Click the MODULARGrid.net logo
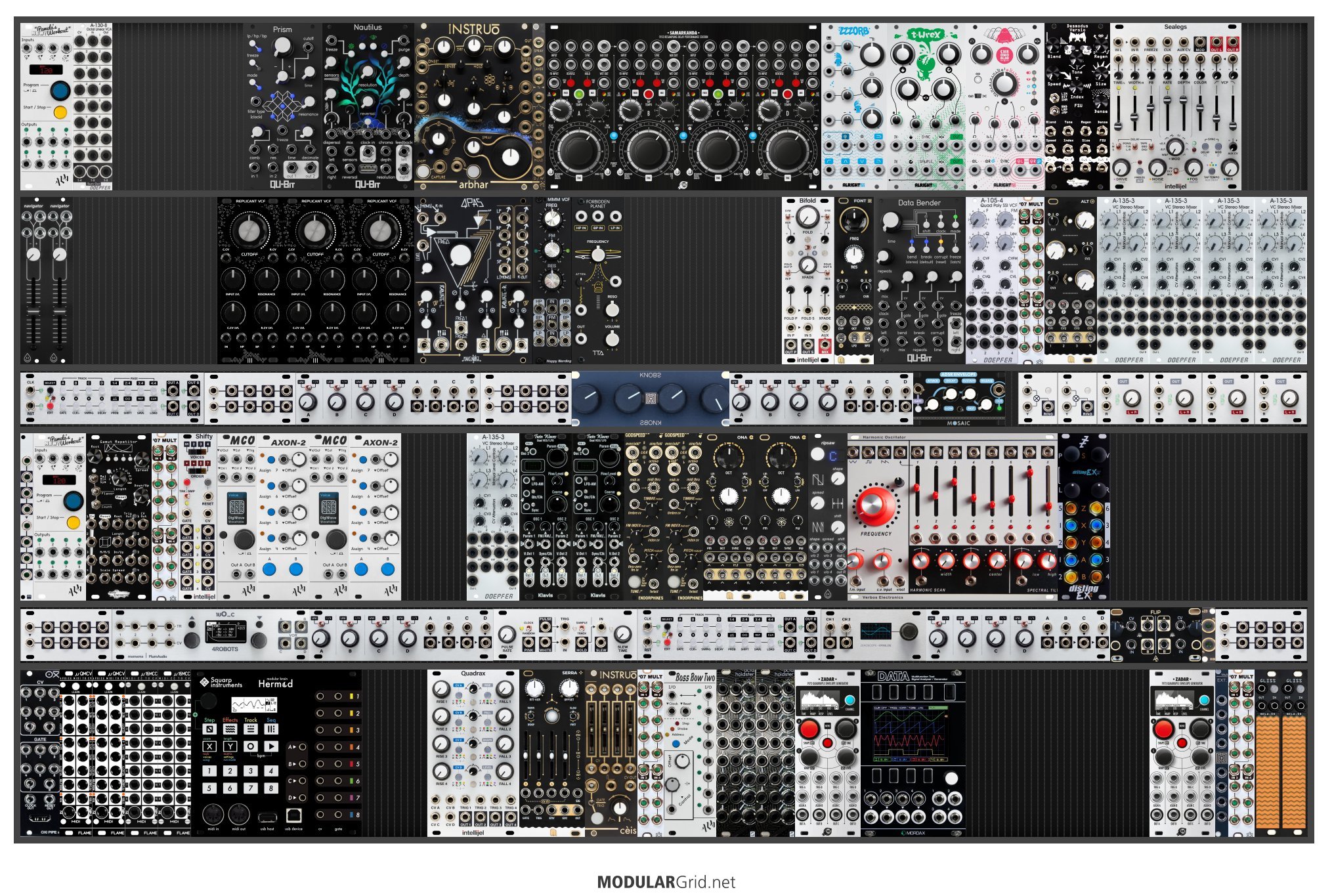Screen dimensions: 1334x896 [666, 882]
